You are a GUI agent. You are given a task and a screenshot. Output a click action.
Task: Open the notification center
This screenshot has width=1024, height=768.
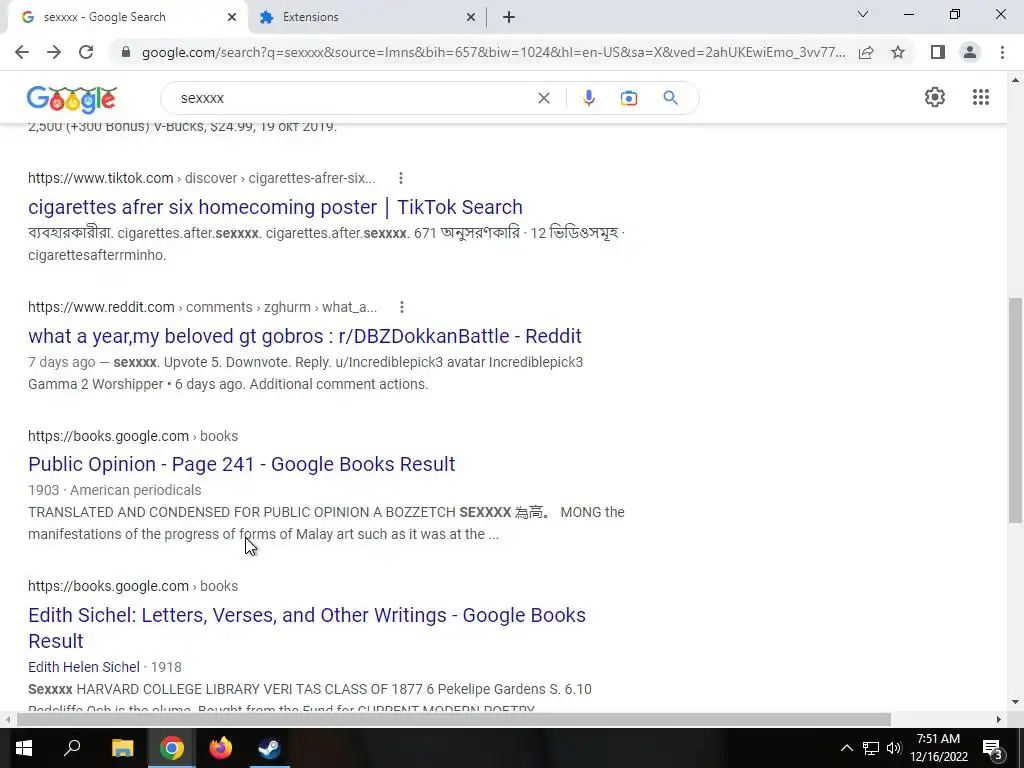coord(993,750)
